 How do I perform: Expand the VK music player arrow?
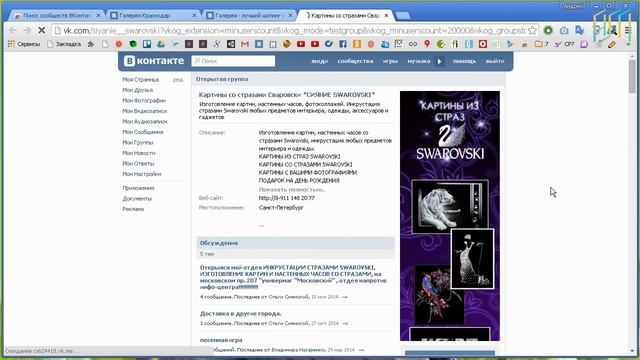pos(440,61)
